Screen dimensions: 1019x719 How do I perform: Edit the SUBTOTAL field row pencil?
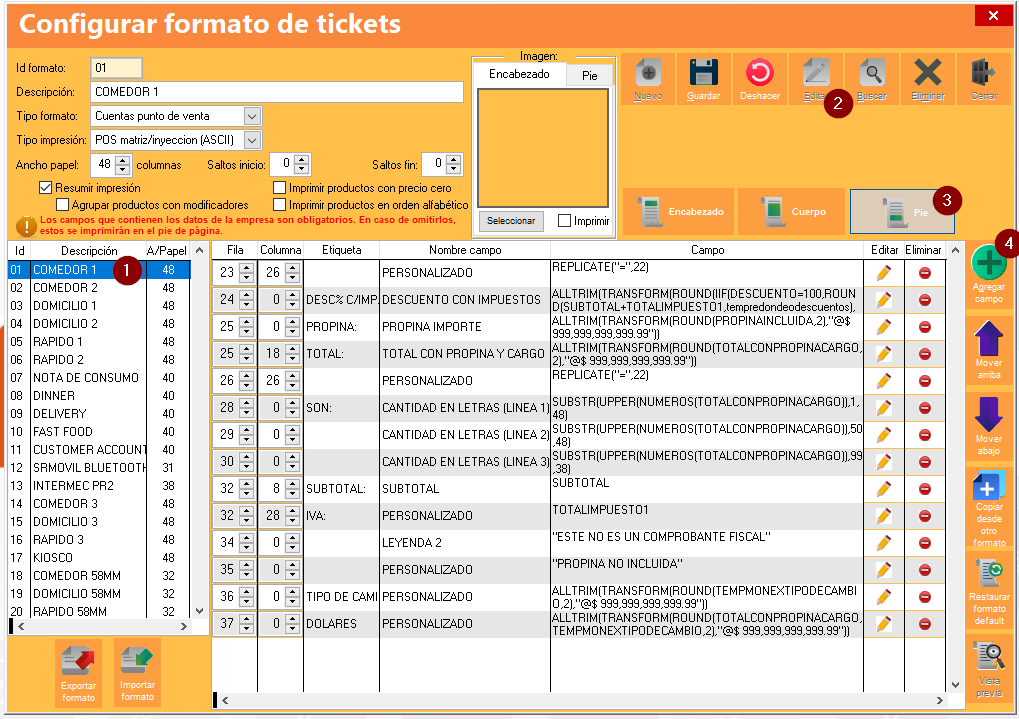(883, 489)
